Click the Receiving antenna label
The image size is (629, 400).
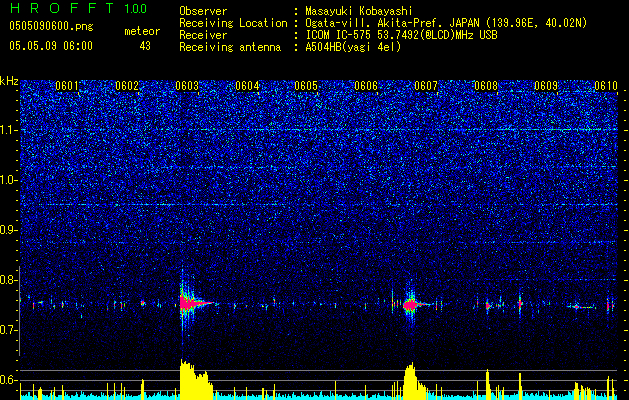[230, 47]
